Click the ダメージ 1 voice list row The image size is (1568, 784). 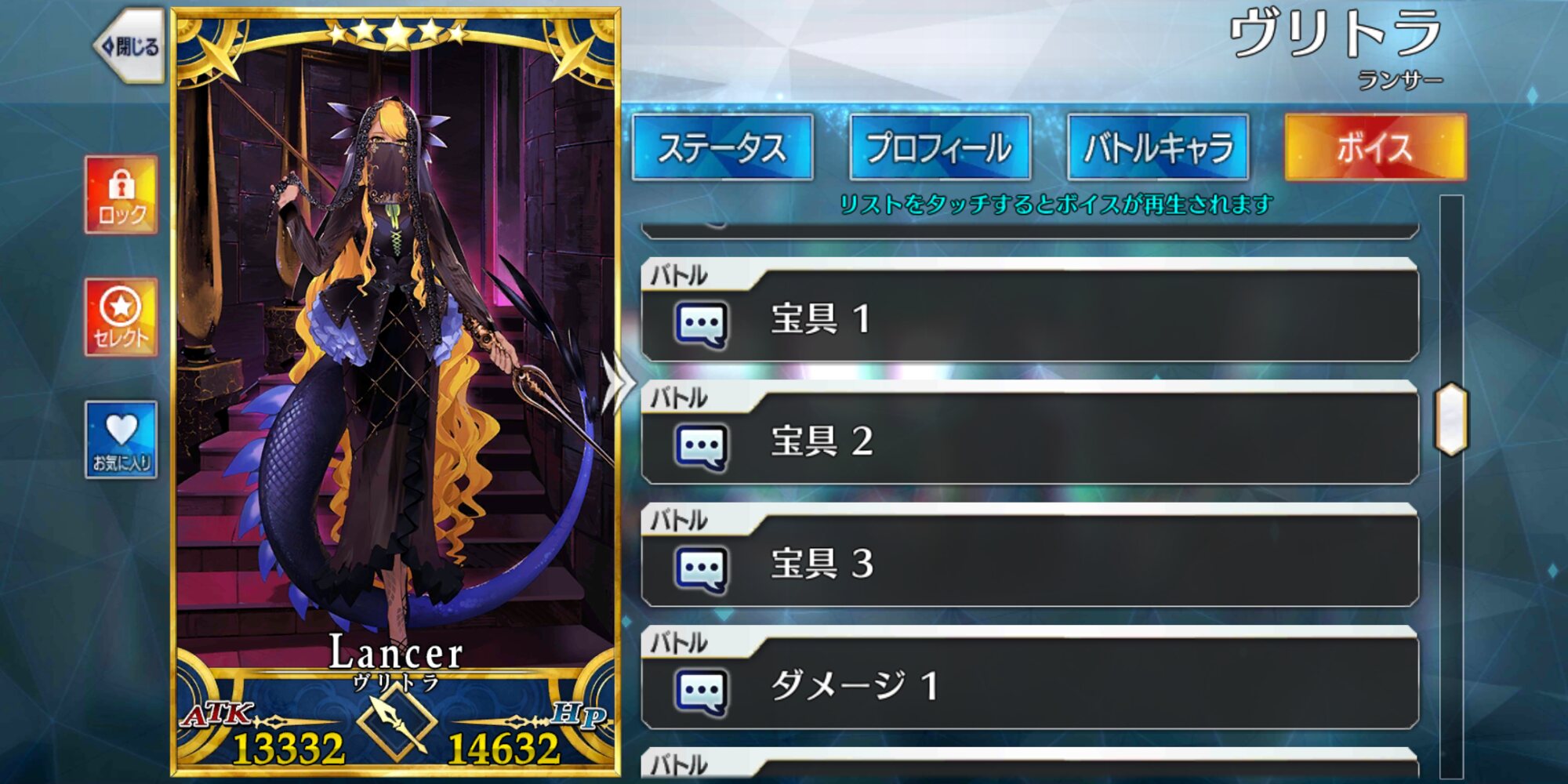coord(1029,677)
